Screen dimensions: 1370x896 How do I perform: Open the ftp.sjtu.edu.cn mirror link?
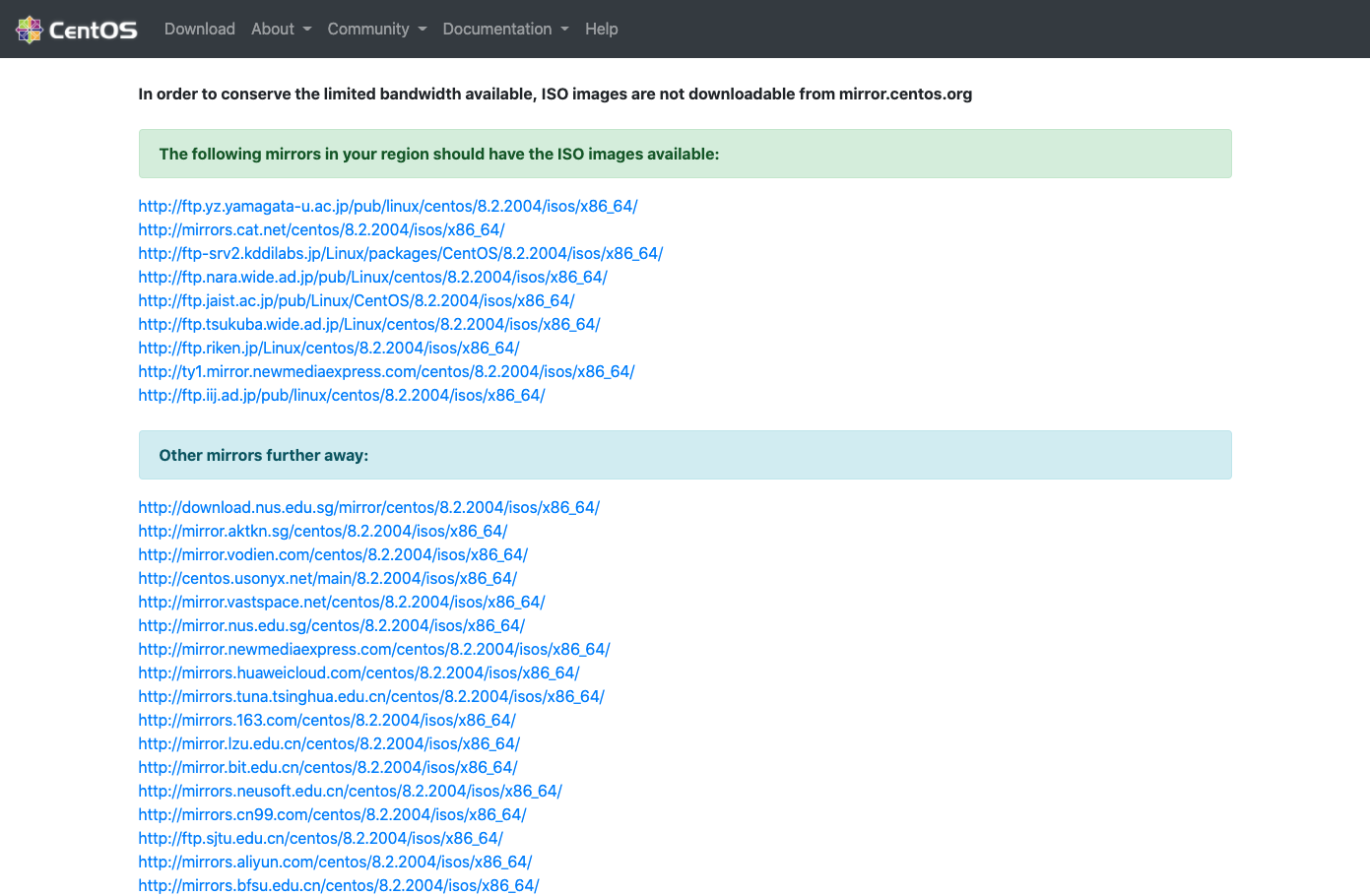pos(321,839)
